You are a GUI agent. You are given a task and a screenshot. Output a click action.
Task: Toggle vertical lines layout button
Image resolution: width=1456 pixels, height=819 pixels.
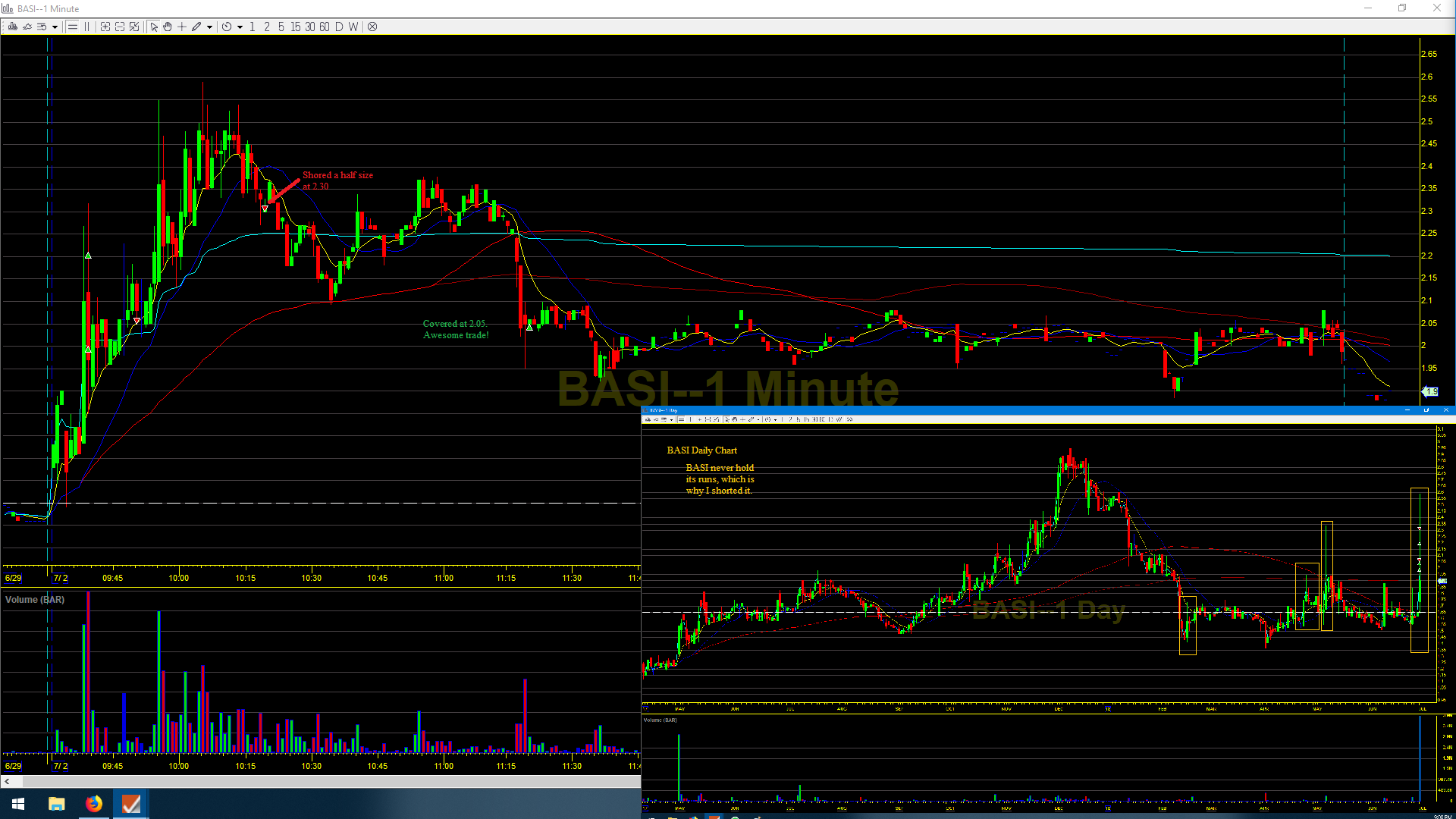coord(87,27)
